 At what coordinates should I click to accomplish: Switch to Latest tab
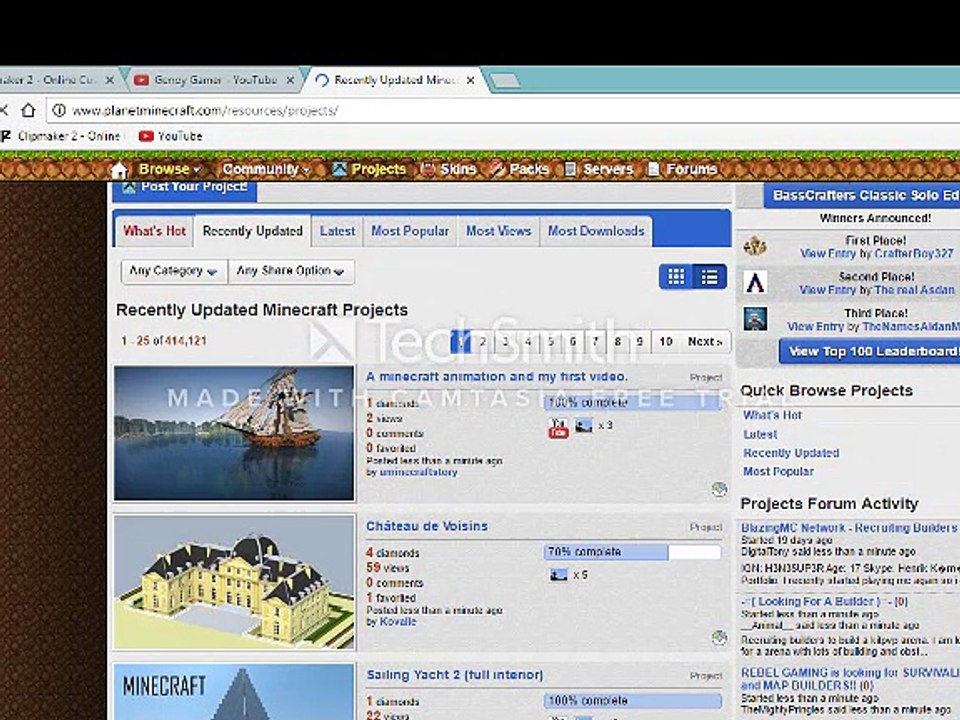(337, 231)
